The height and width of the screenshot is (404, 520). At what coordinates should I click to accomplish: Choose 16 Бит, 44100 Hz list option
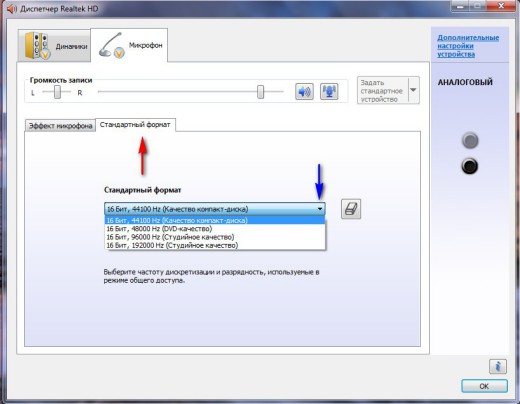pos(215,220)
